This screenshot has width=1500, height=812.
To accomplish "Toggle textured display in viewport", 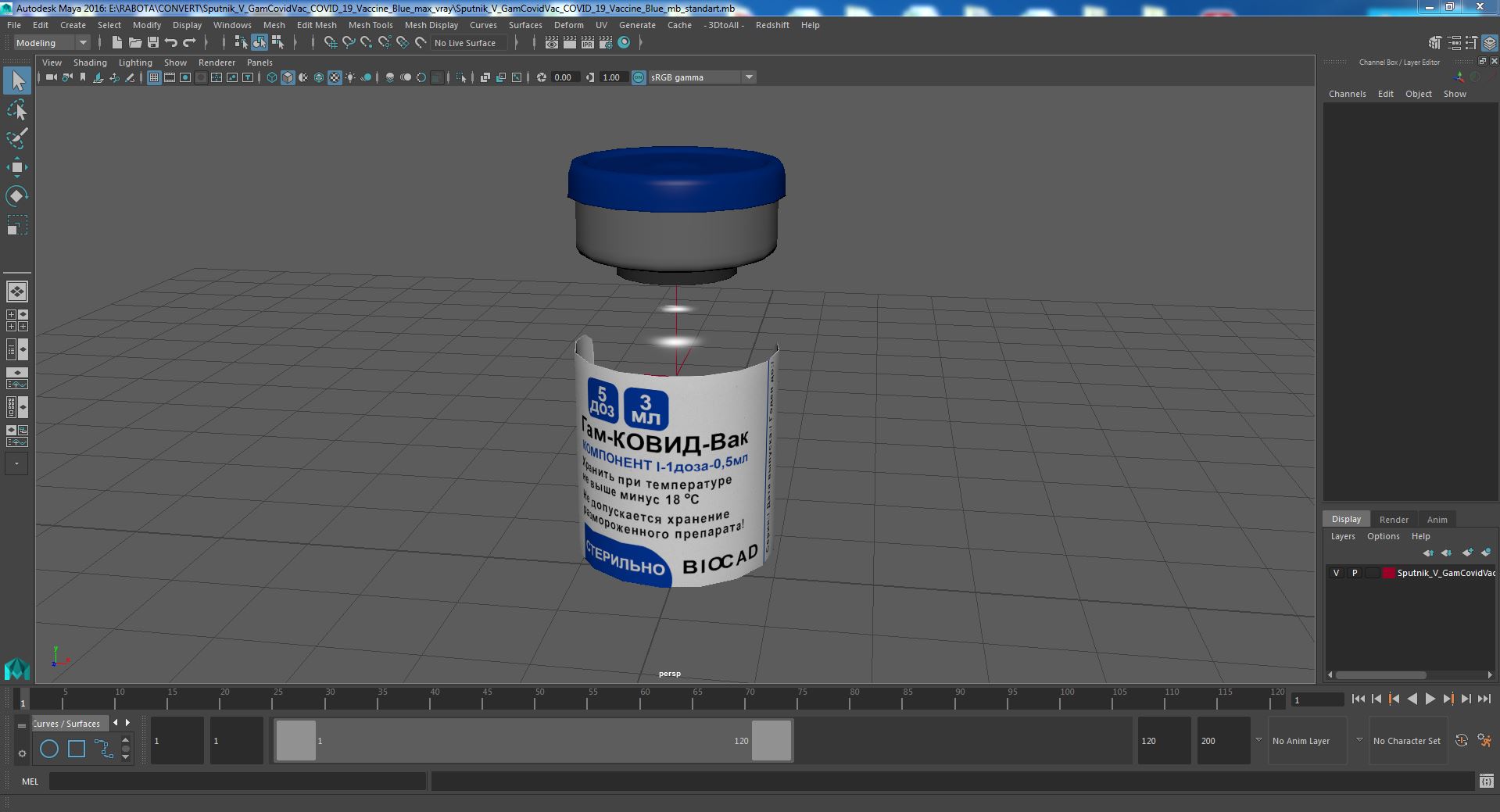I will pyautogui.click(x=335, y=77).
